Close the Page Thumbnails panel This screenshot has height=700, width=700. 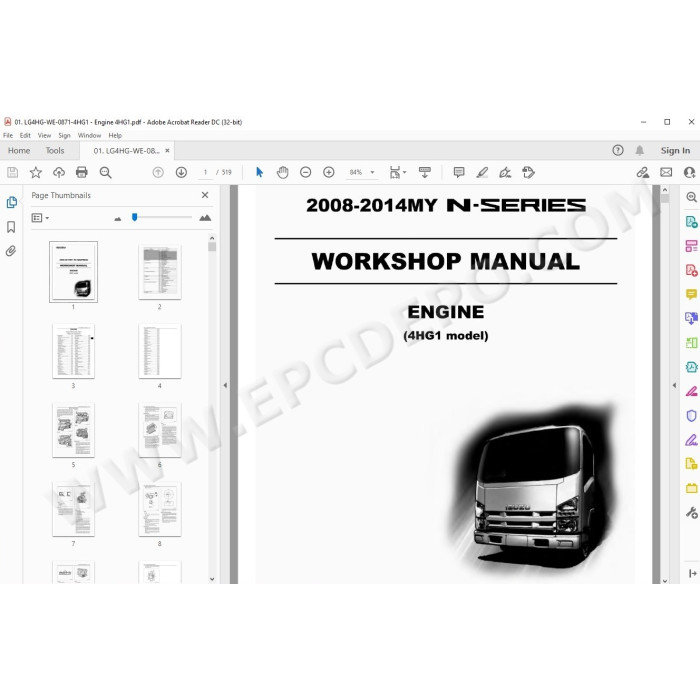(205, 195)
